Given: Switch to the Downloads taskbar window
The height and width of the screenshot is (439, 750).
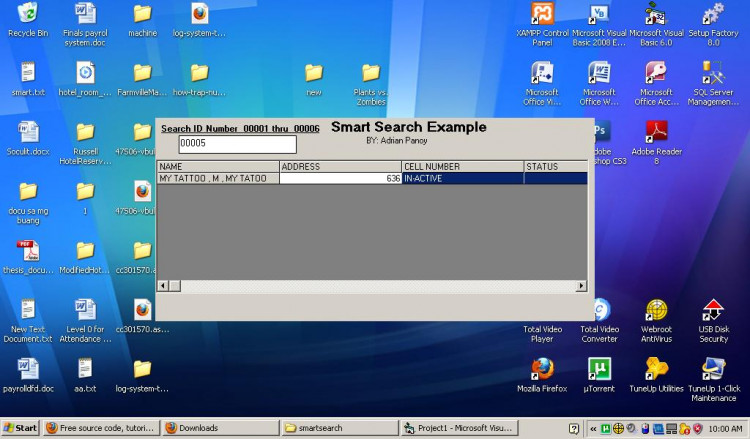Looking at the screenshot, I should (x=219, y=428).
